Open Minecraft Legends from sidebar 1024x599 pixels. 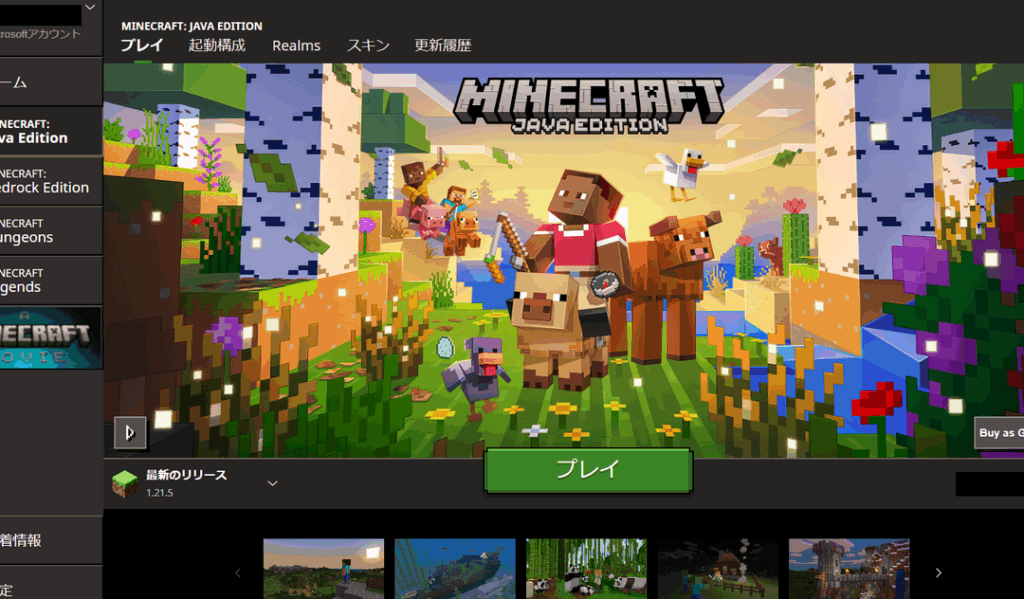pos(50,281)
